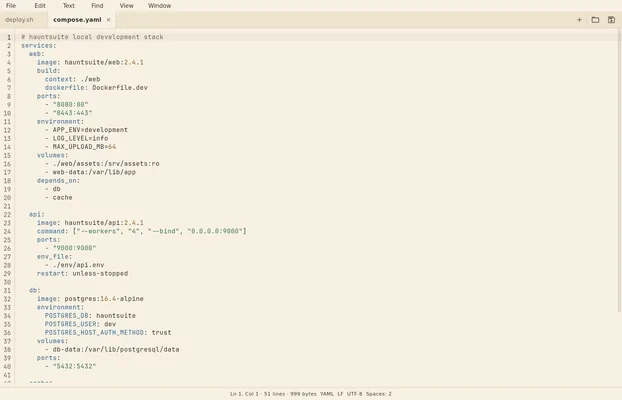This screenshot has width=622, height=400.
Task: Place cursor on 'web:' key
Action: point(36,54)
